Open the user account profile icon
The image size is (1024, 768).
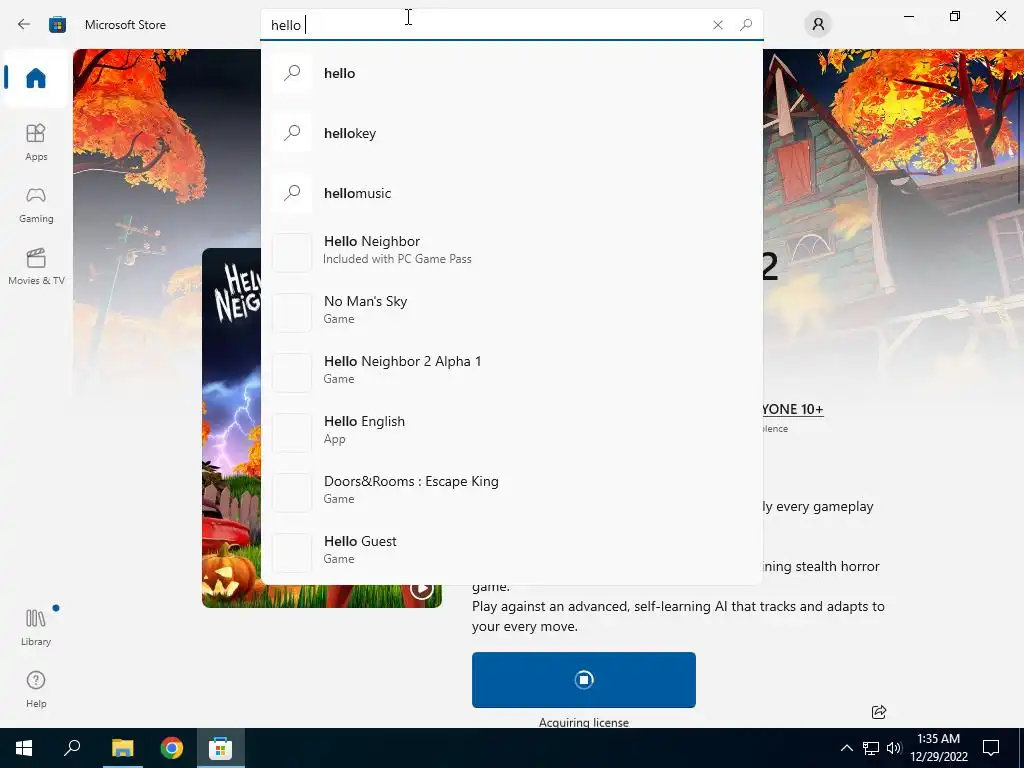(x=818, y=25)
